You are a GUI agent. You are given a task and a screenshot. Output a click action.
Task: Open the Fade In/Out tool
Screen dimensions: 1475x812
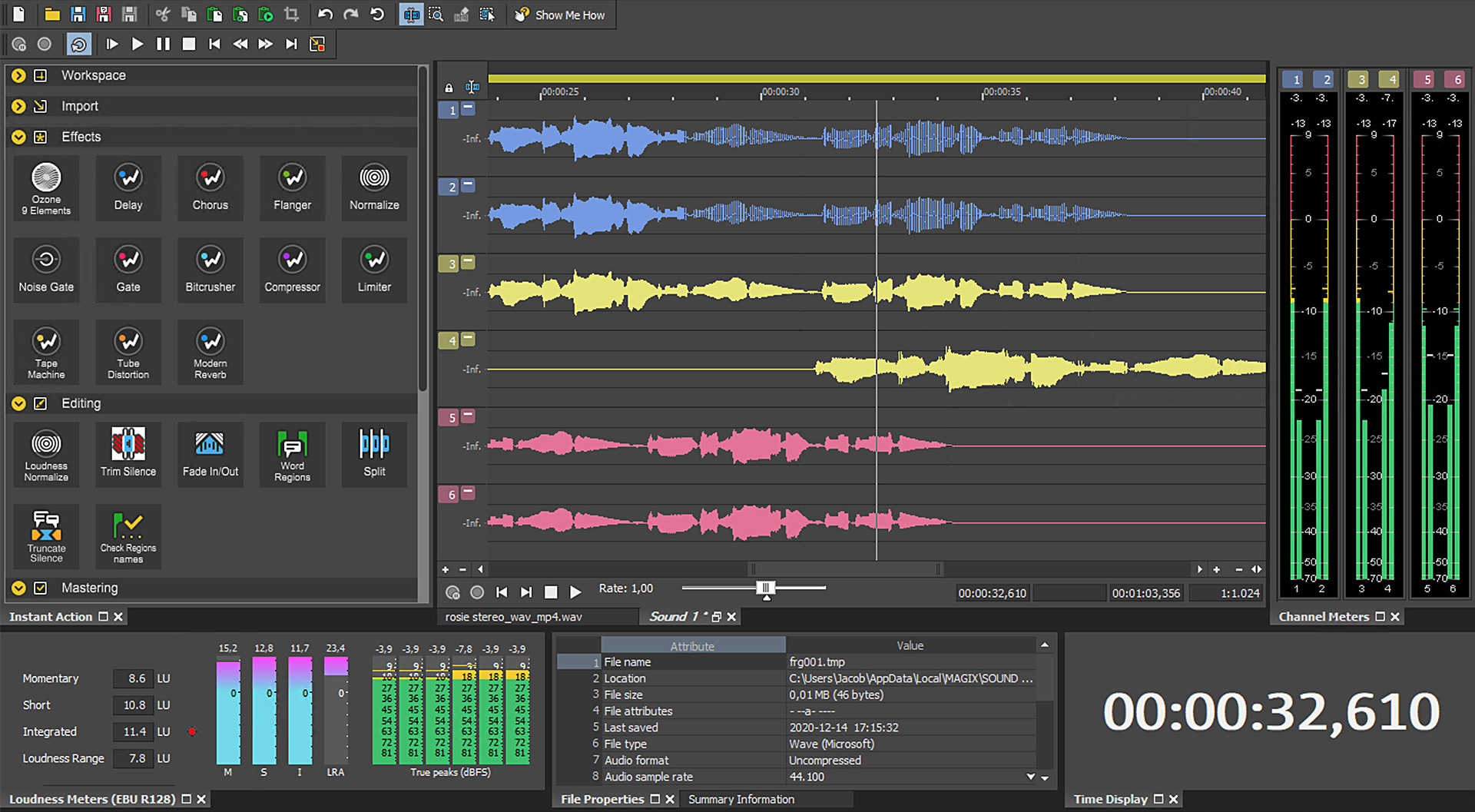pos(210,453)
